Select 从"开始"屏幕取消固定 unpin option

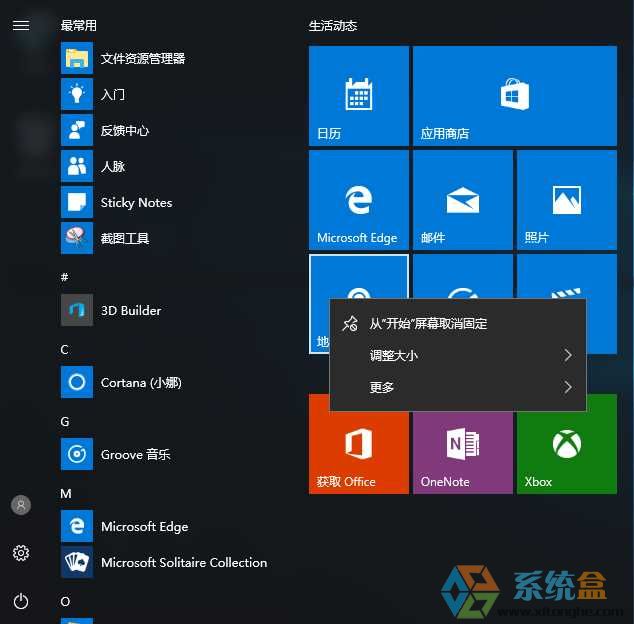click(458, 324)
